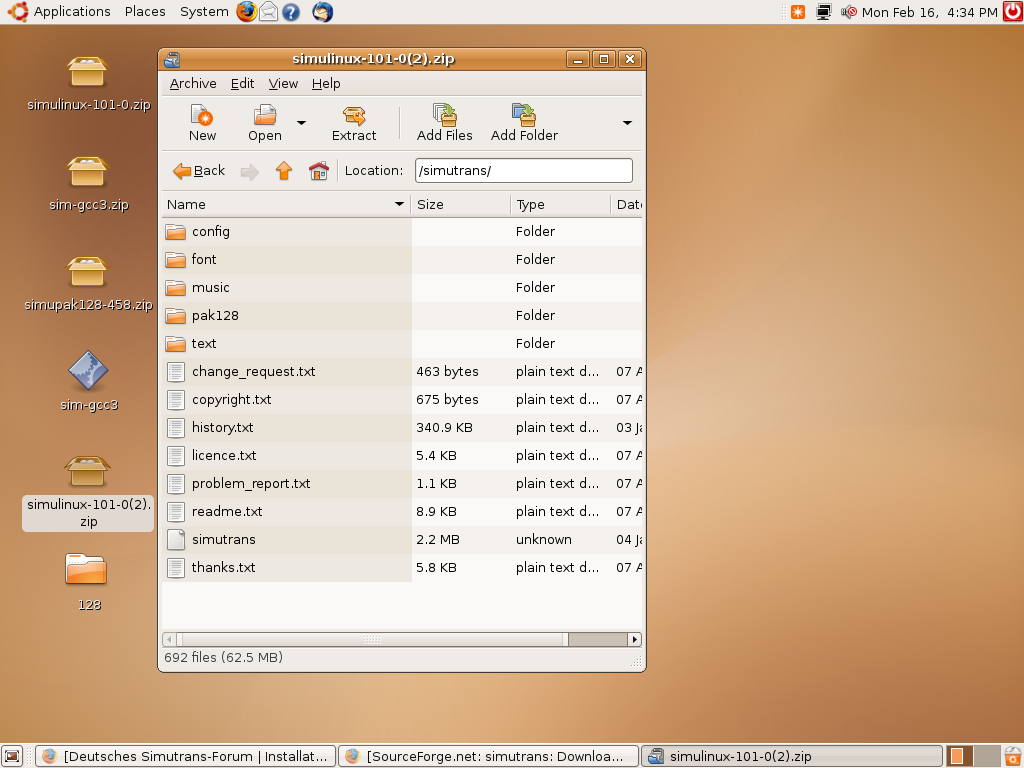Expand the Open button dropdown arrow
This screenshot has height=768, width=1024.
click(301, 123)
